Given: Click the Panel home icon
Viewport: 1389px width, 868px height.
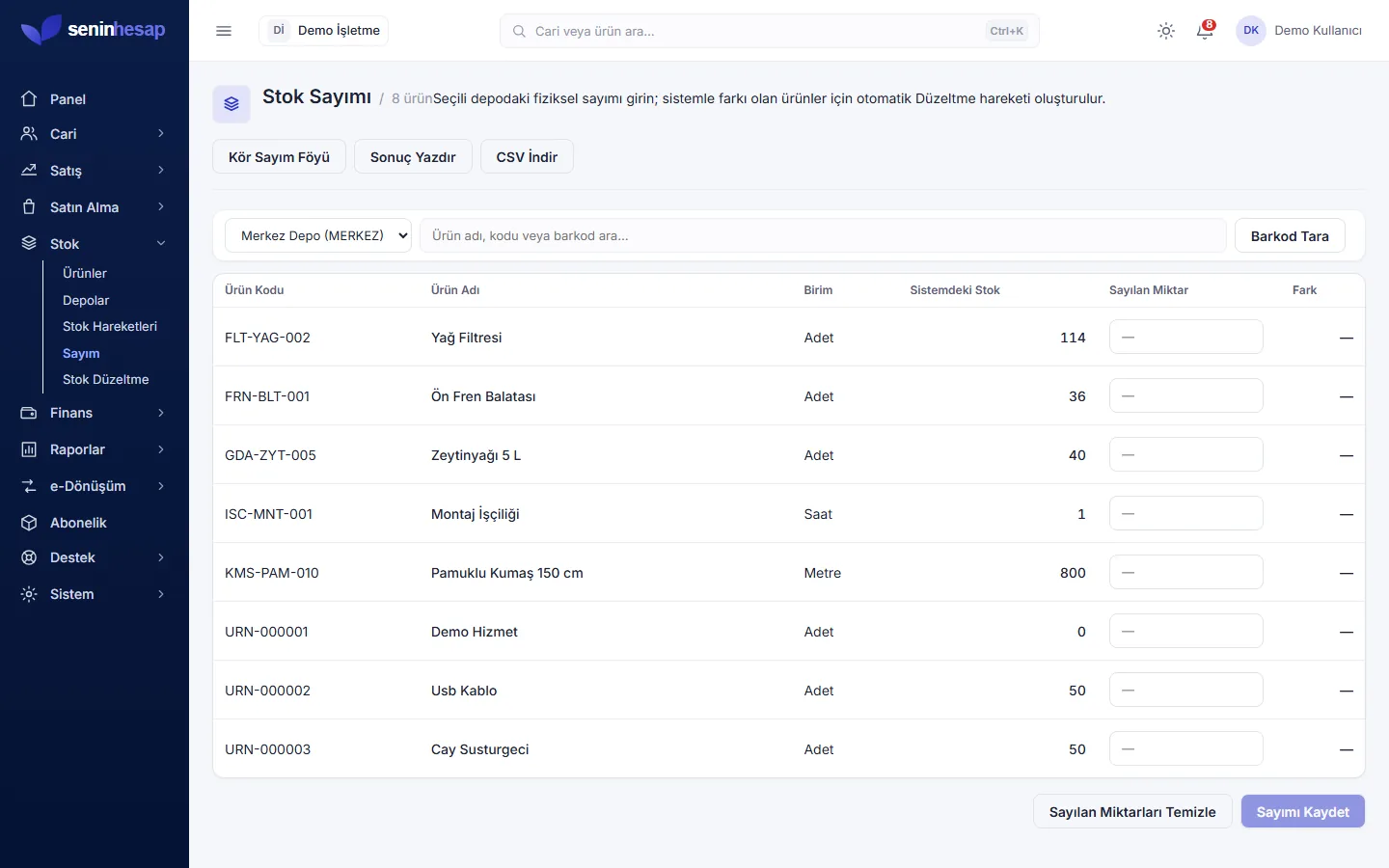Looking at the screenshot, I should pyautogui.click(x=29, y=99).
